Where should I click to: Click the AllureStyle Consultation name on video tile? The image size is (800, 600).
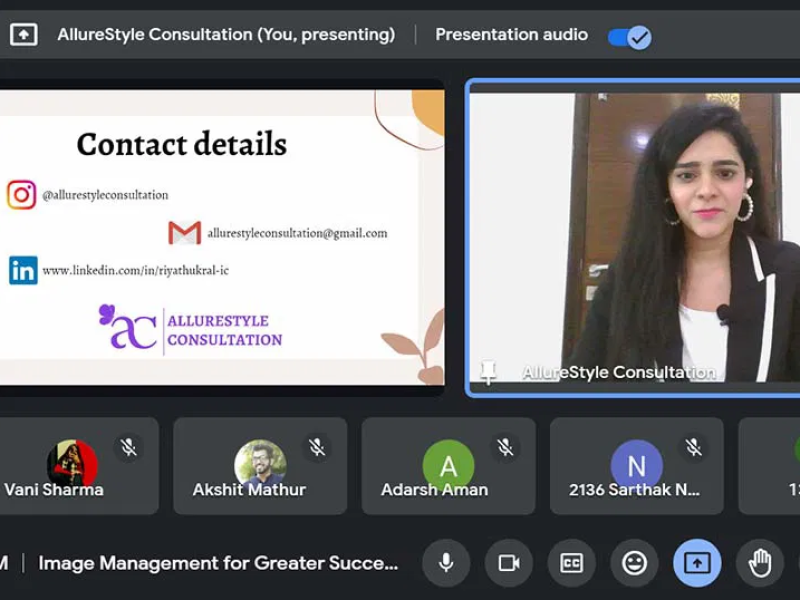(618, 372)
